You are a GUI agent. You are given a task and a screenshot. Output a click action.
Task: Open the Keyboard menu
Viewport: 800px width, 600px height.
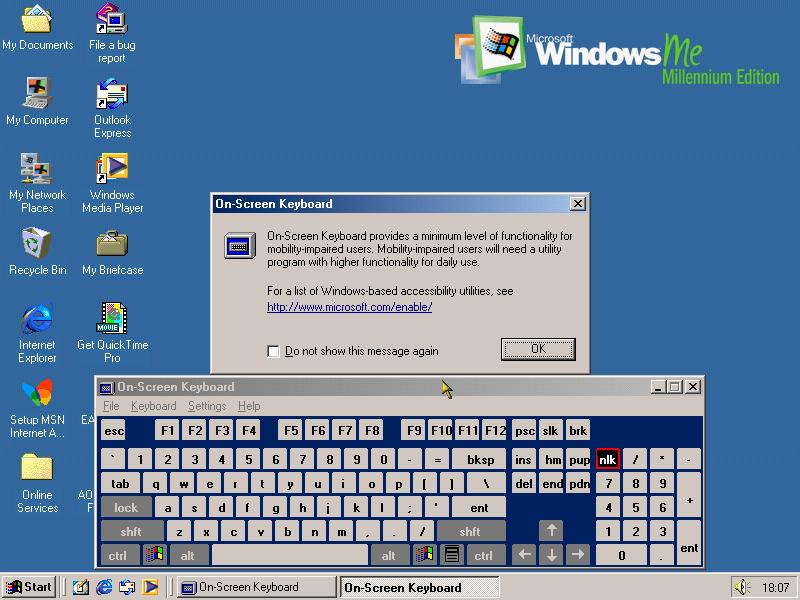point(153,406)
